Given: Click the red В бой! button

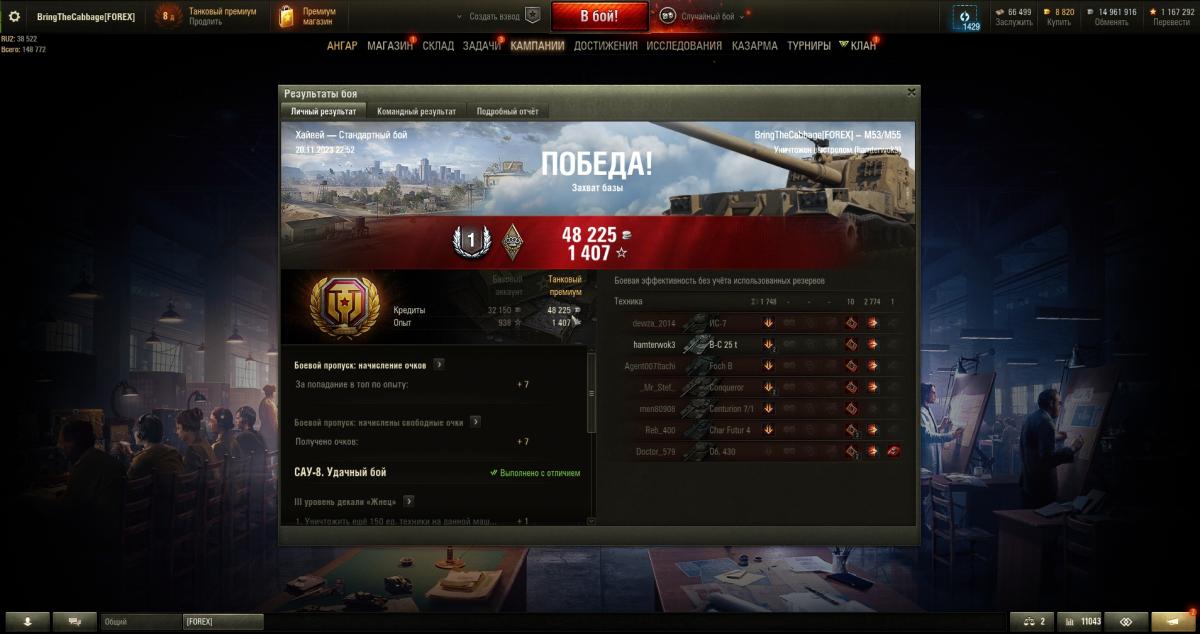Looking at the screenshot, I should [x=599, y=16].
